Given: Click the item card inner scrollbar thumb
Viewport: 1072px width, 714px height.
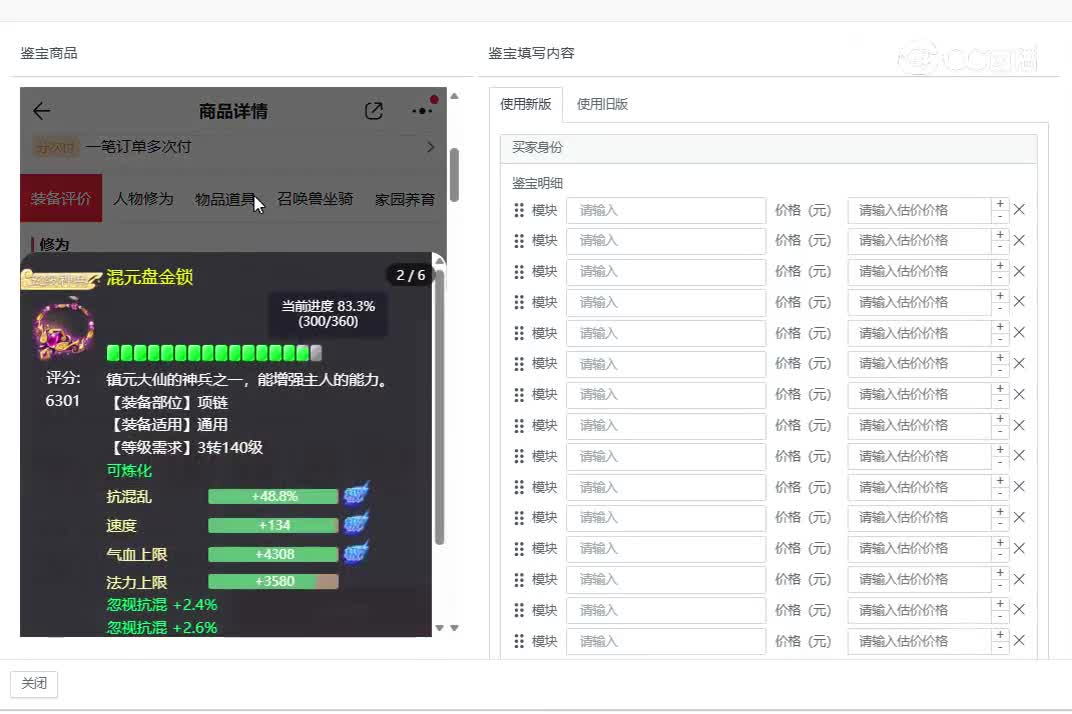Looking at the screenshot, I should [x=440, y=407].
